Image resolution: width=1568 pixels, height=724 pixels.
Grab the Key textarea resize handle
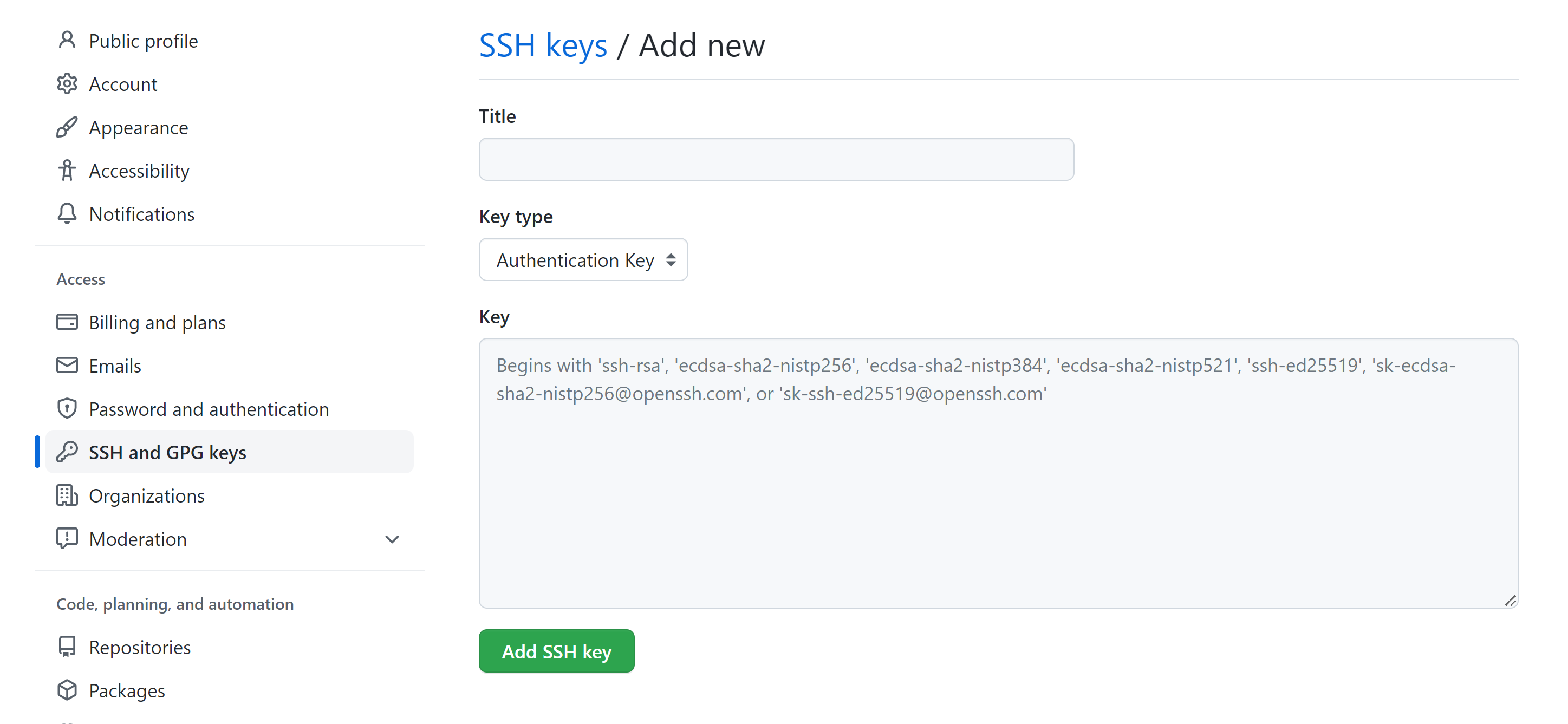click(x=1511, y=601)
